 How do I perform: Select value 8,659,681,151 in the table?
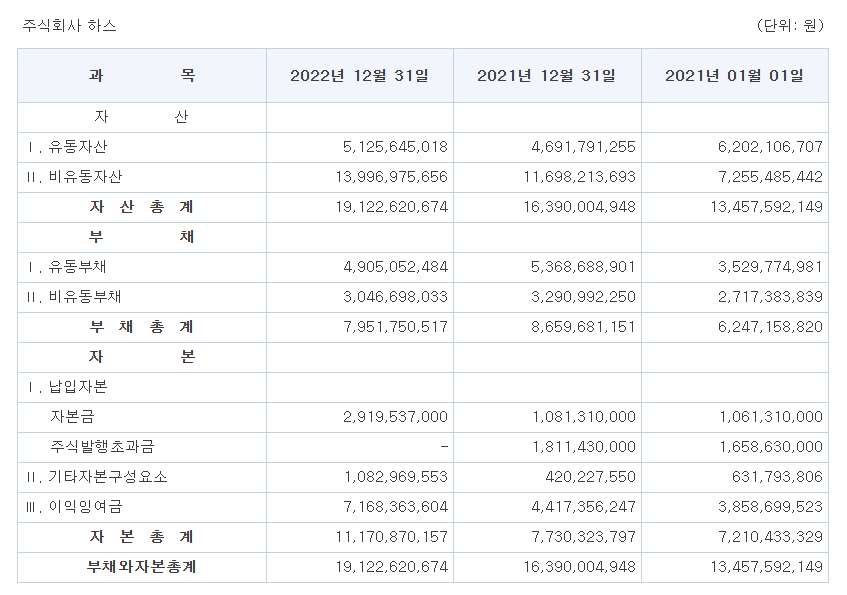point(583,327)
